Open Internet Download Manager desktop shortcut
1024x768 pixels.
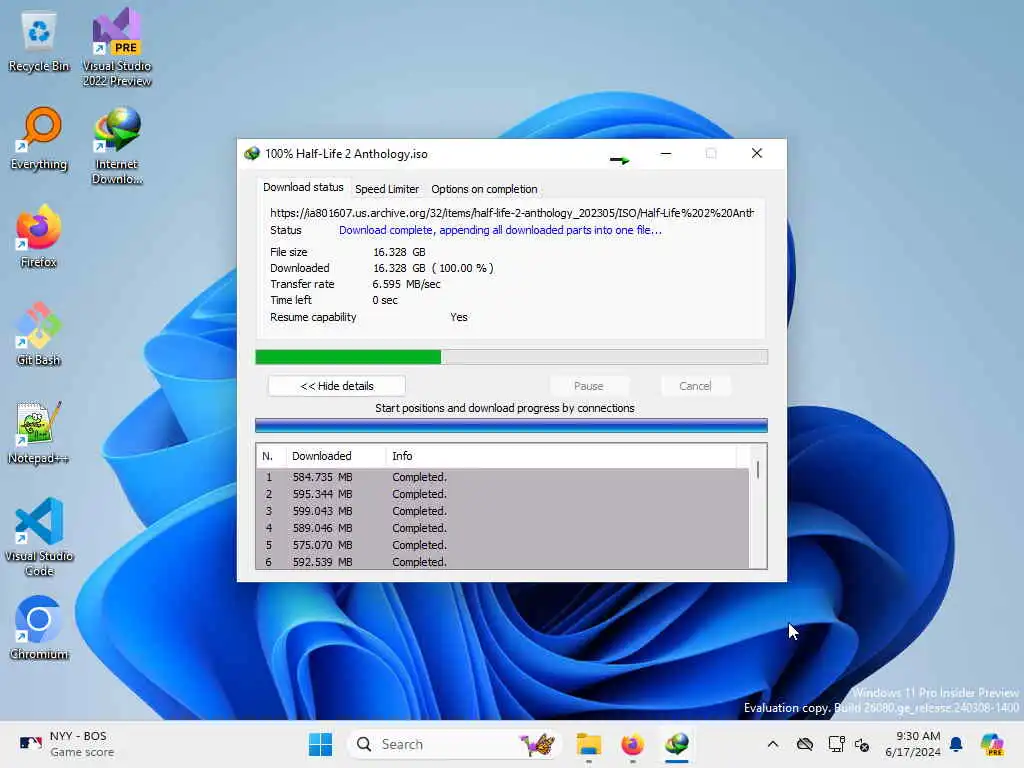point(117,145)
